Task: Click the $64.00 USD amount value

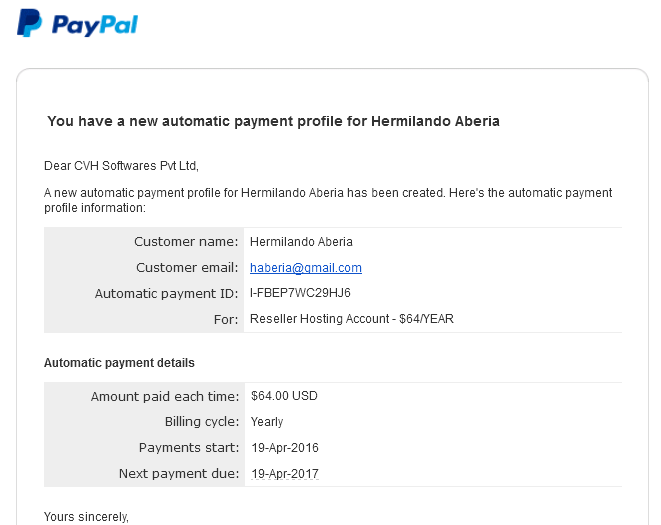Action: click(284, 396)
